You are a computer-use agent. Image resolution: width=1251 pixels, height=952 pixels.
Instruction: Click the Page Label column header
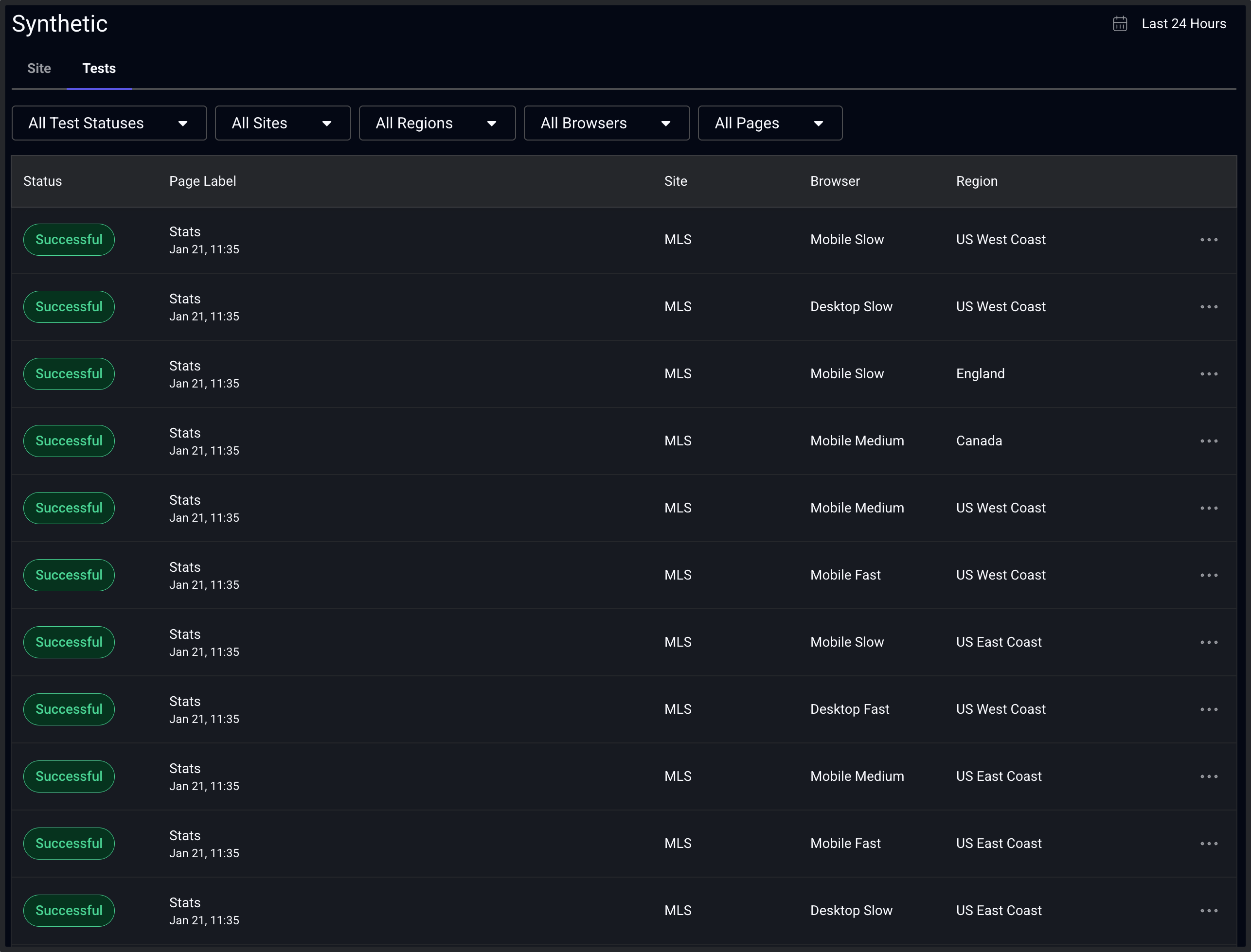tap(202, 181)
